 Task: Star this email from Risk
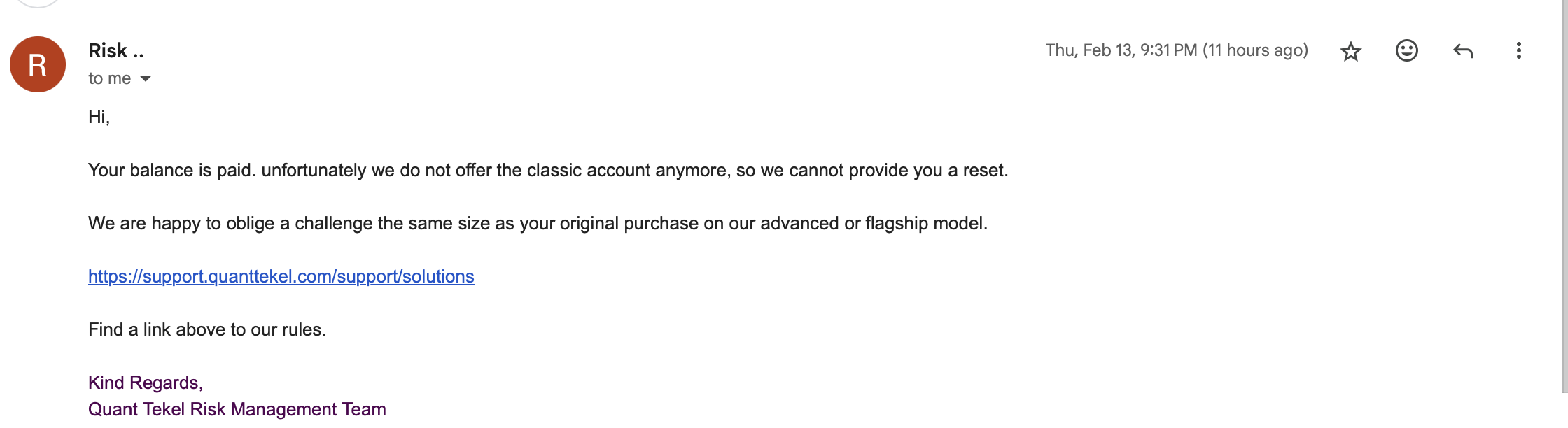coord(1350,51)
